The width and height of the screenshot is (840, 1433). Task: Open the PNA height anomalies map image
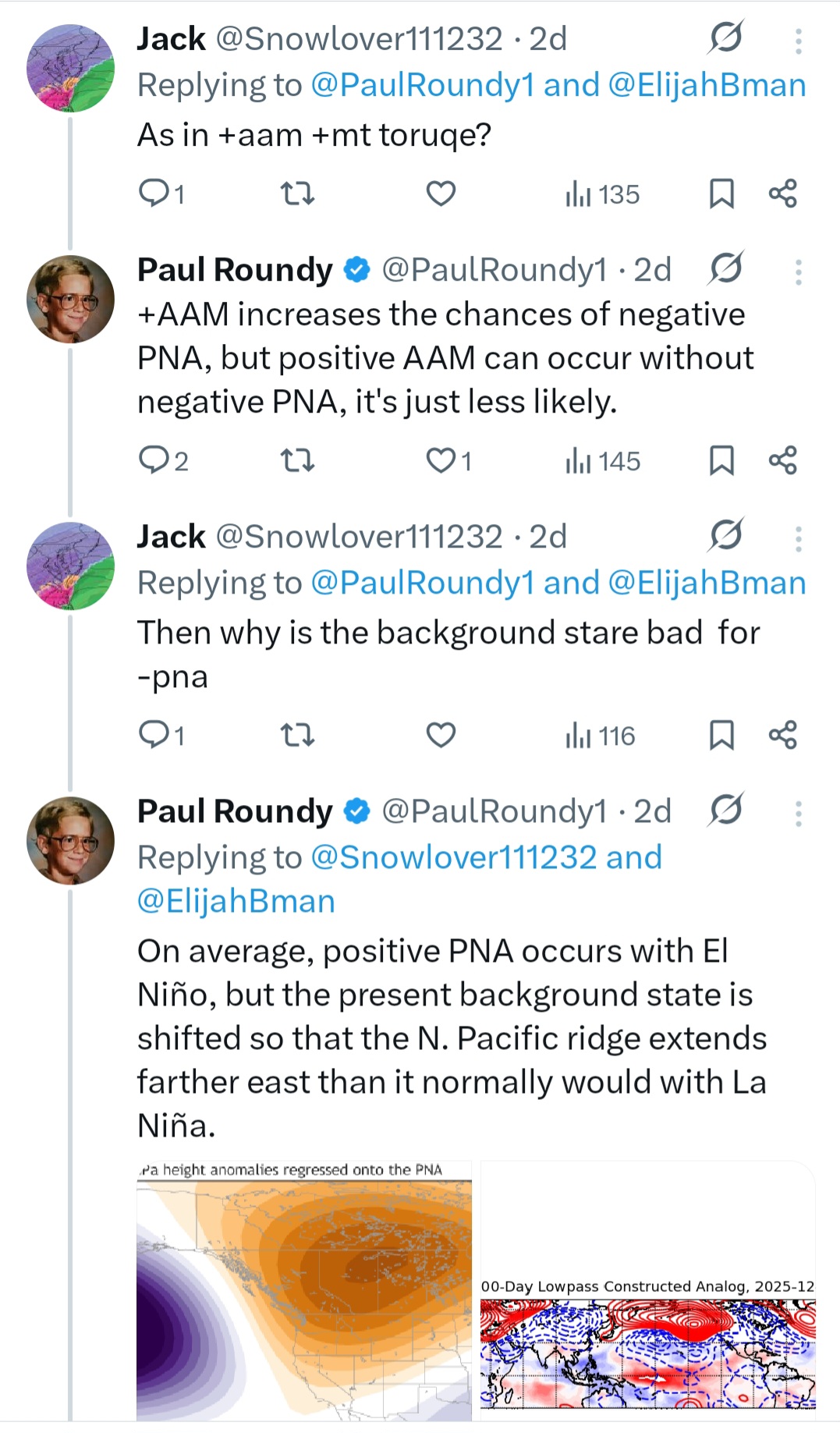click(x=304, y=1293)
